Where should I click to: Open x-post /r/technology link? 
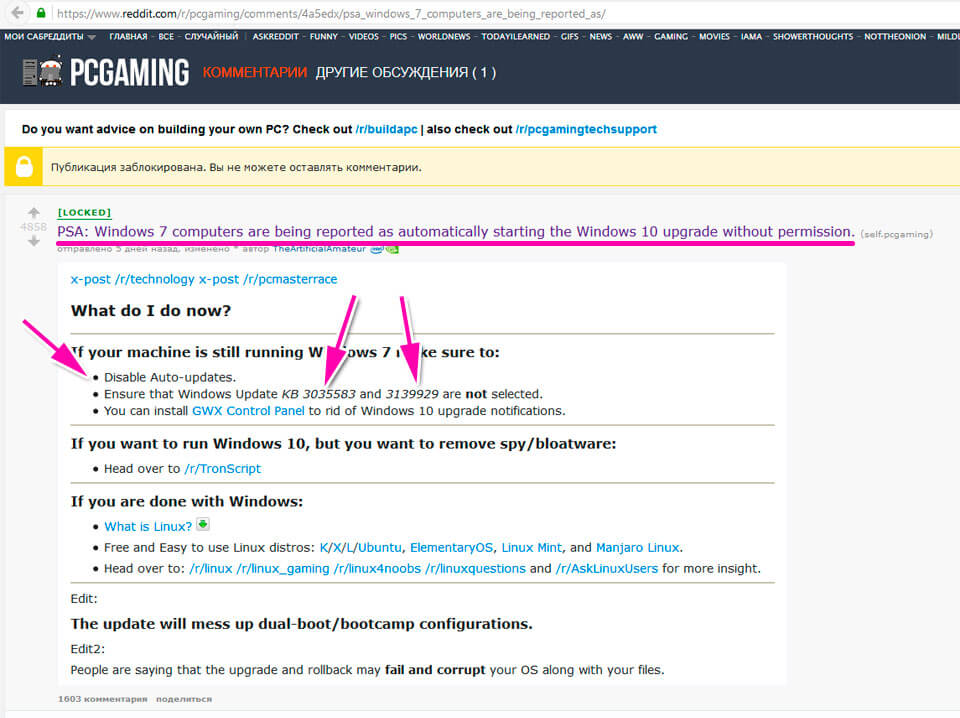(x=132, y=279)
